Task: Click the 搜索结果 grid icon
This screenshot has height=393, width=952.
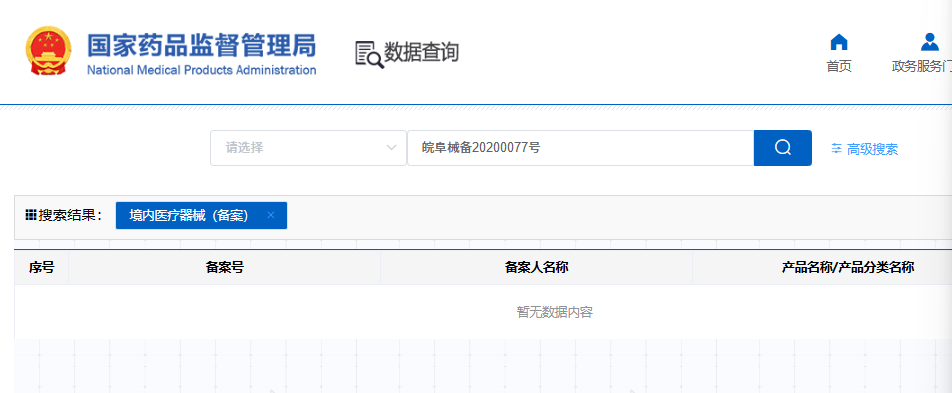Action: [x=31, y=214]
